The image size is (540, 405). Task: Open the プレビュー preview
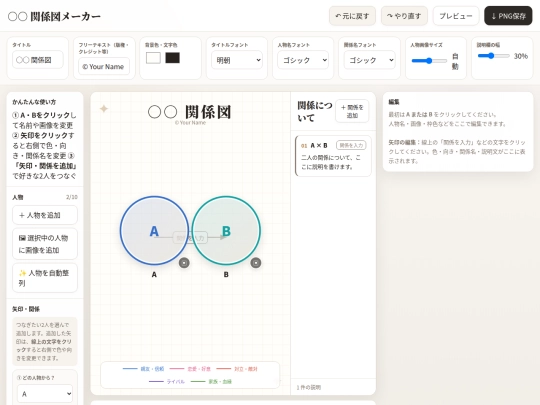456,16
